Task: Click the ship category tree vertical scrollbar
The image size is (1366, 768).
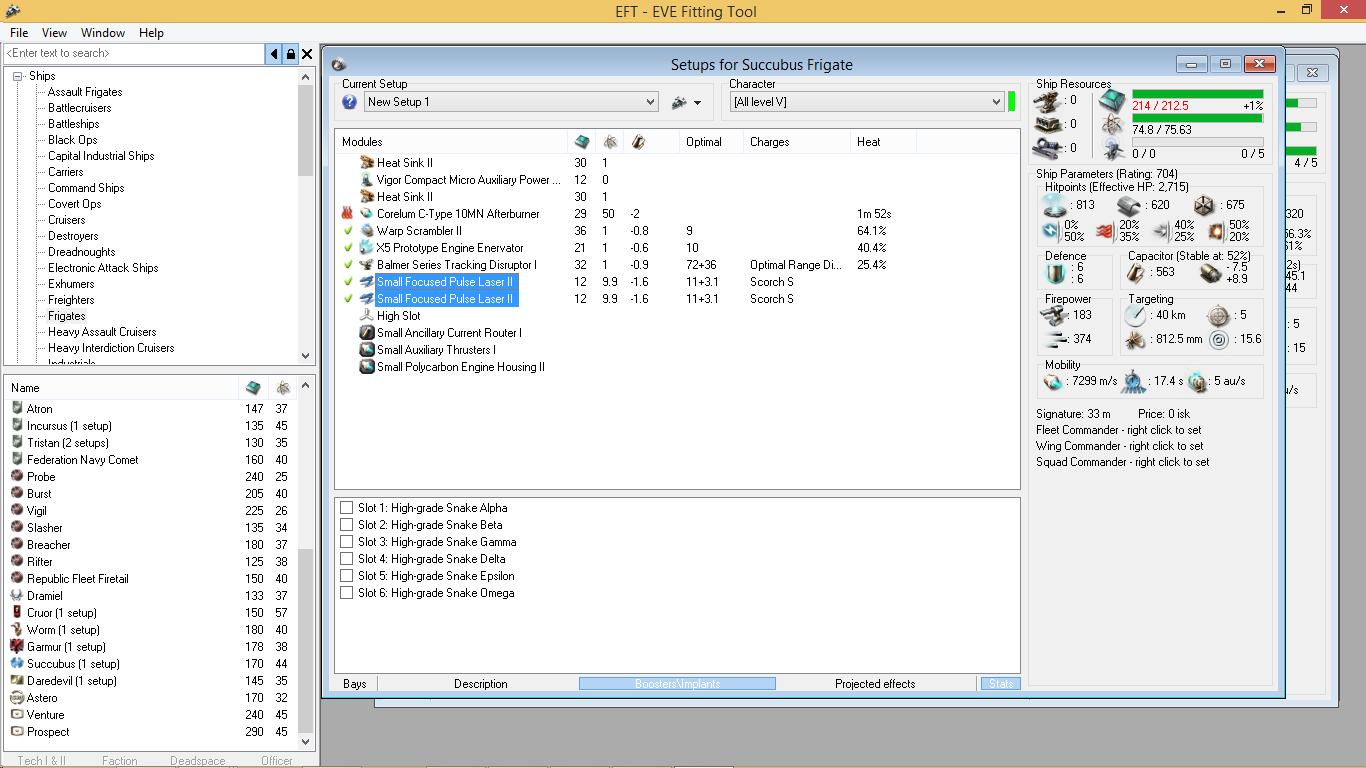Action: 306,215
